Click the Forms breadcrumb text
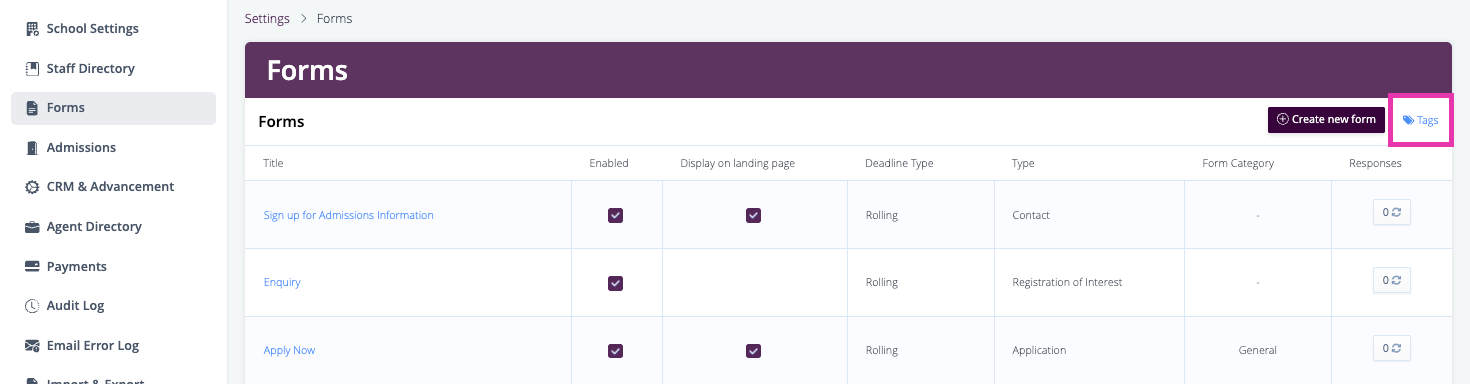This screenshot has height=384, width=1470. [334, 19]
